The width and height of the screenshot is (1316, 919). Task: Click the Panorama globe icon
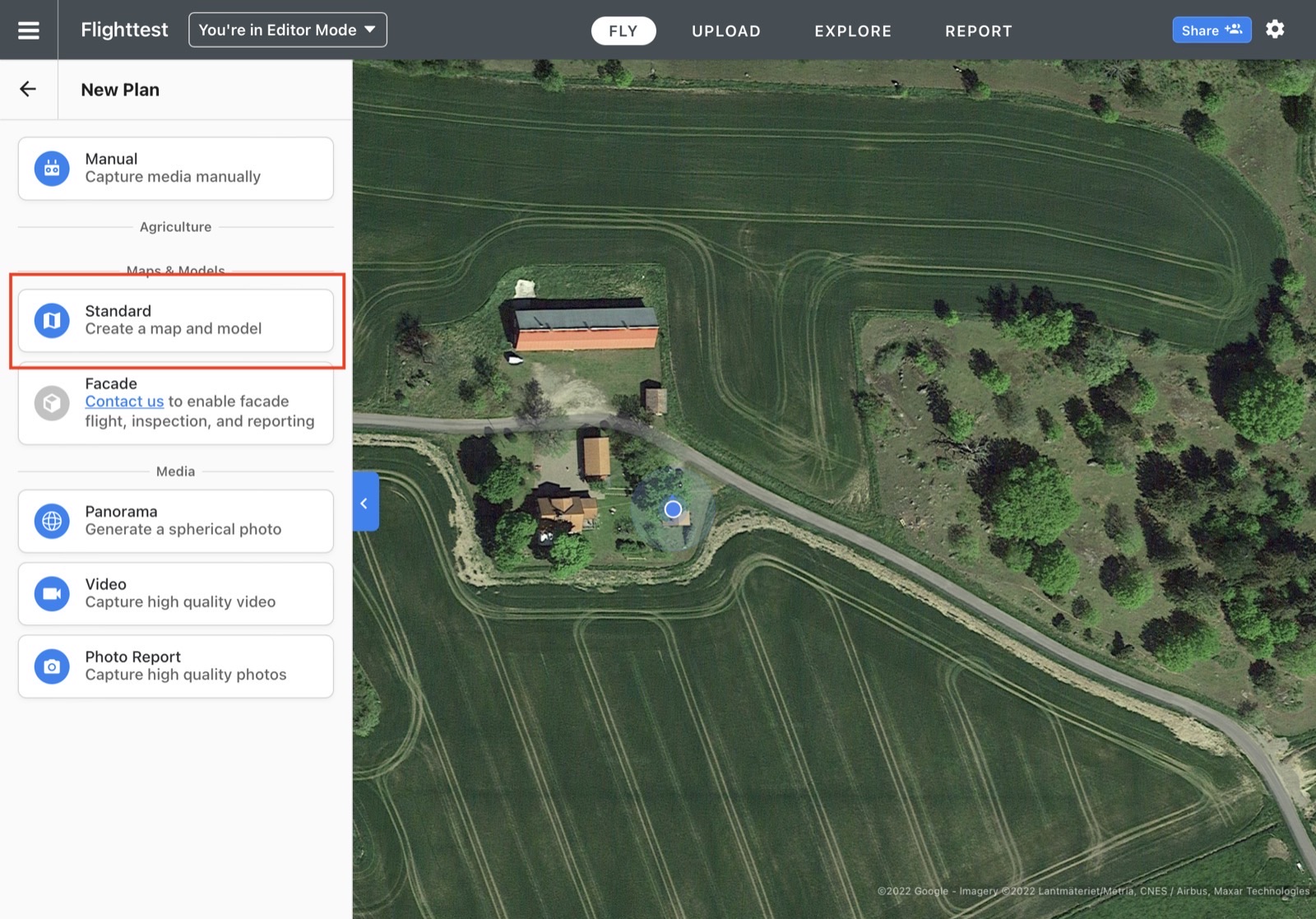pos(52,521)
